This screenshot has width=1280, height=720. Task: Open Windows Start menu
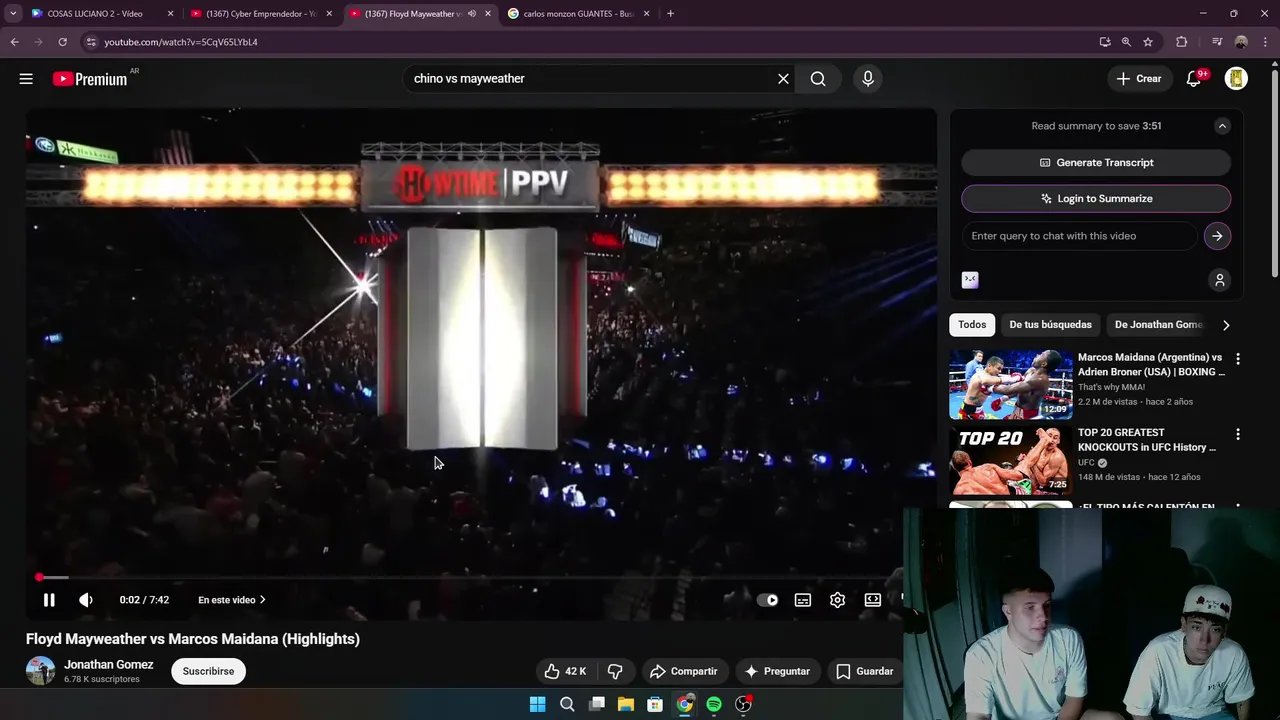(x=538, y=704)
